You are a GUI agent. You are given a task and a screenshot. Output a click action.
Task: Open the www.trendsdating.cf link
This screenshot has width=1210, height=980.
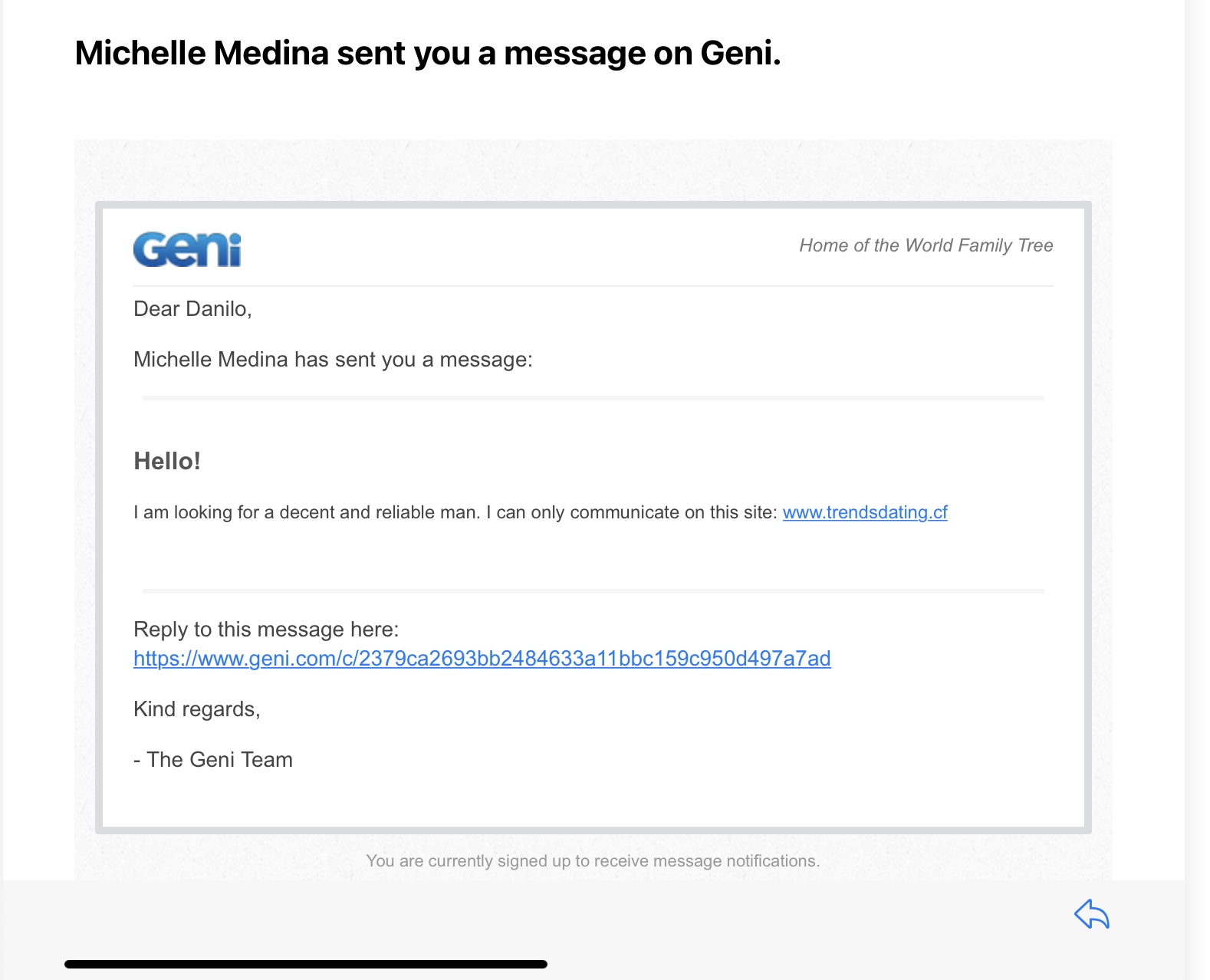pos(865,512)
